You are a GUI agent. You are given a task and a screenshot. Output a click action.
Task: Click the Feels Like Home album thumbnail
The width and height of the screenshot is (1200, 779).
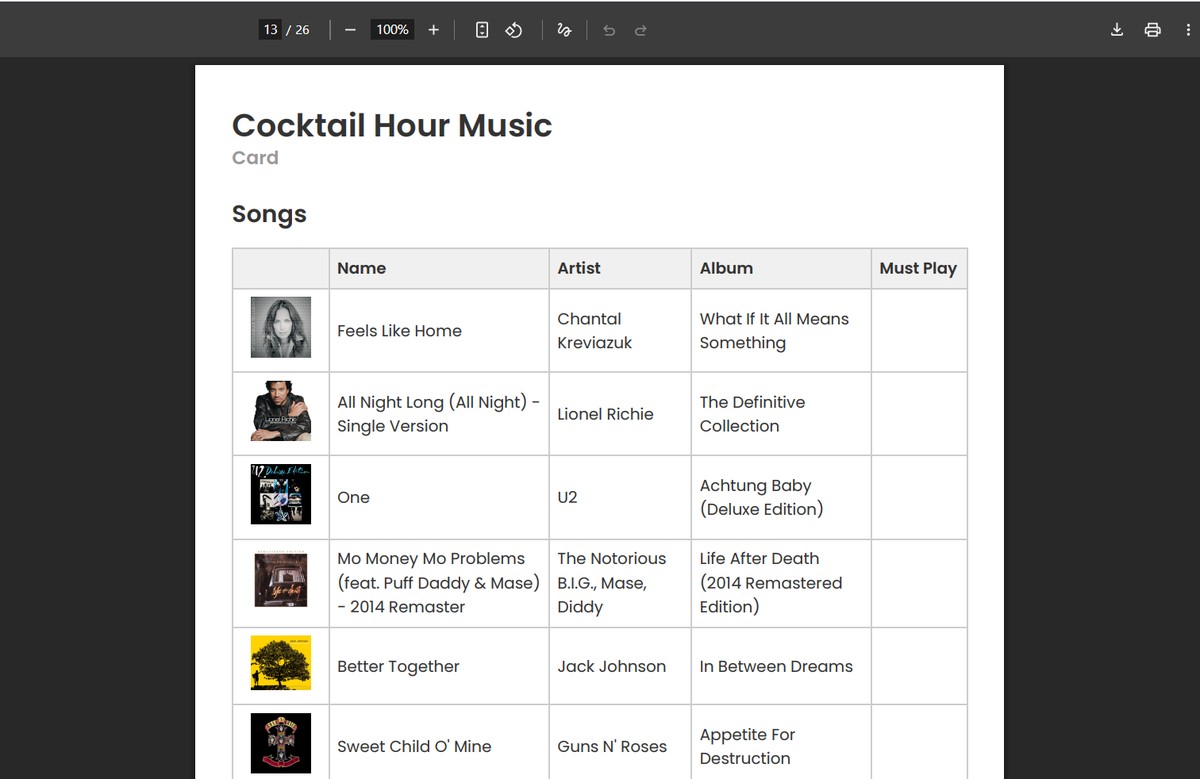pyautogui.click(x=281, y=327)
